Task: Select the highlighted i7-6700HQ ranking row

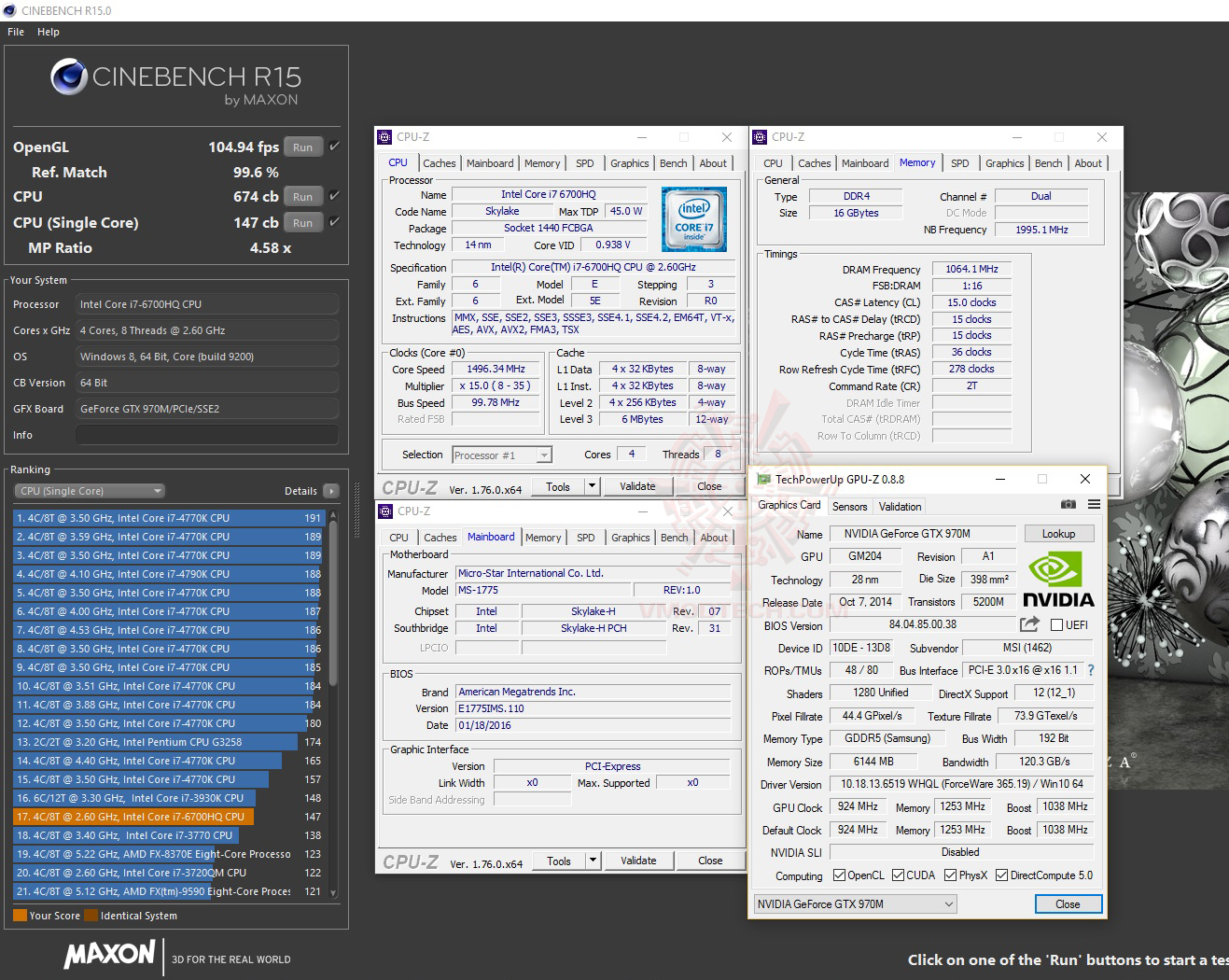Action: (168, 817)
